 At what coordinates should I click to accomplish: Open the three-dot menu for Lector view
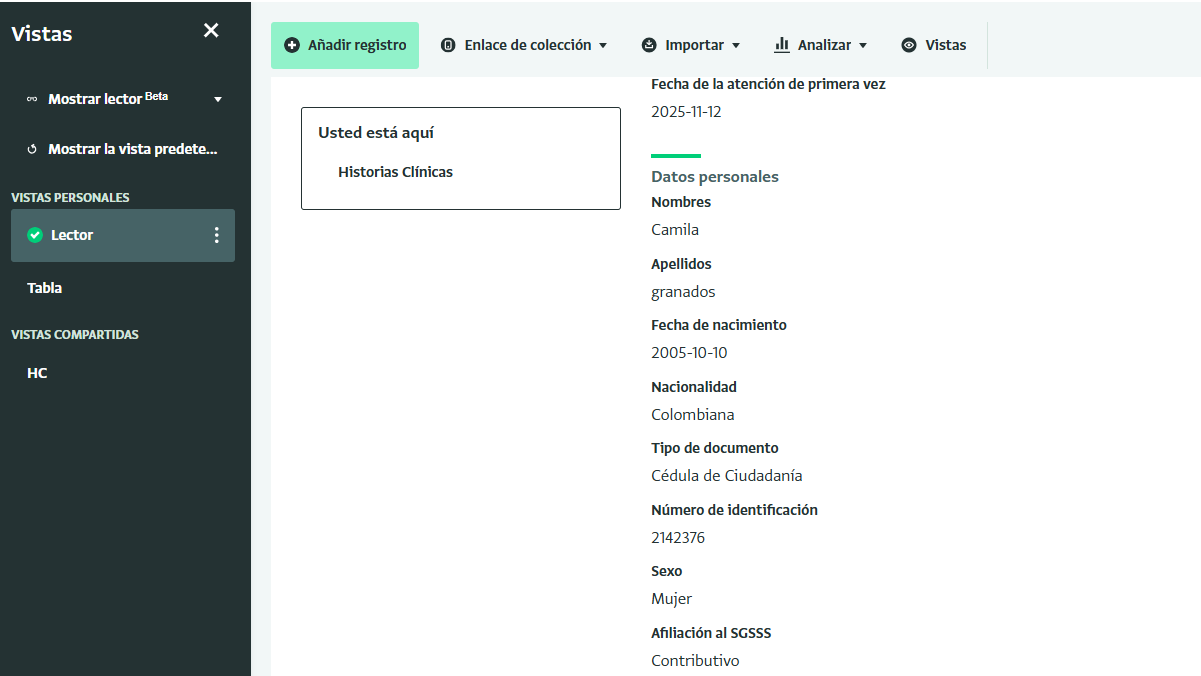point(216,235)
